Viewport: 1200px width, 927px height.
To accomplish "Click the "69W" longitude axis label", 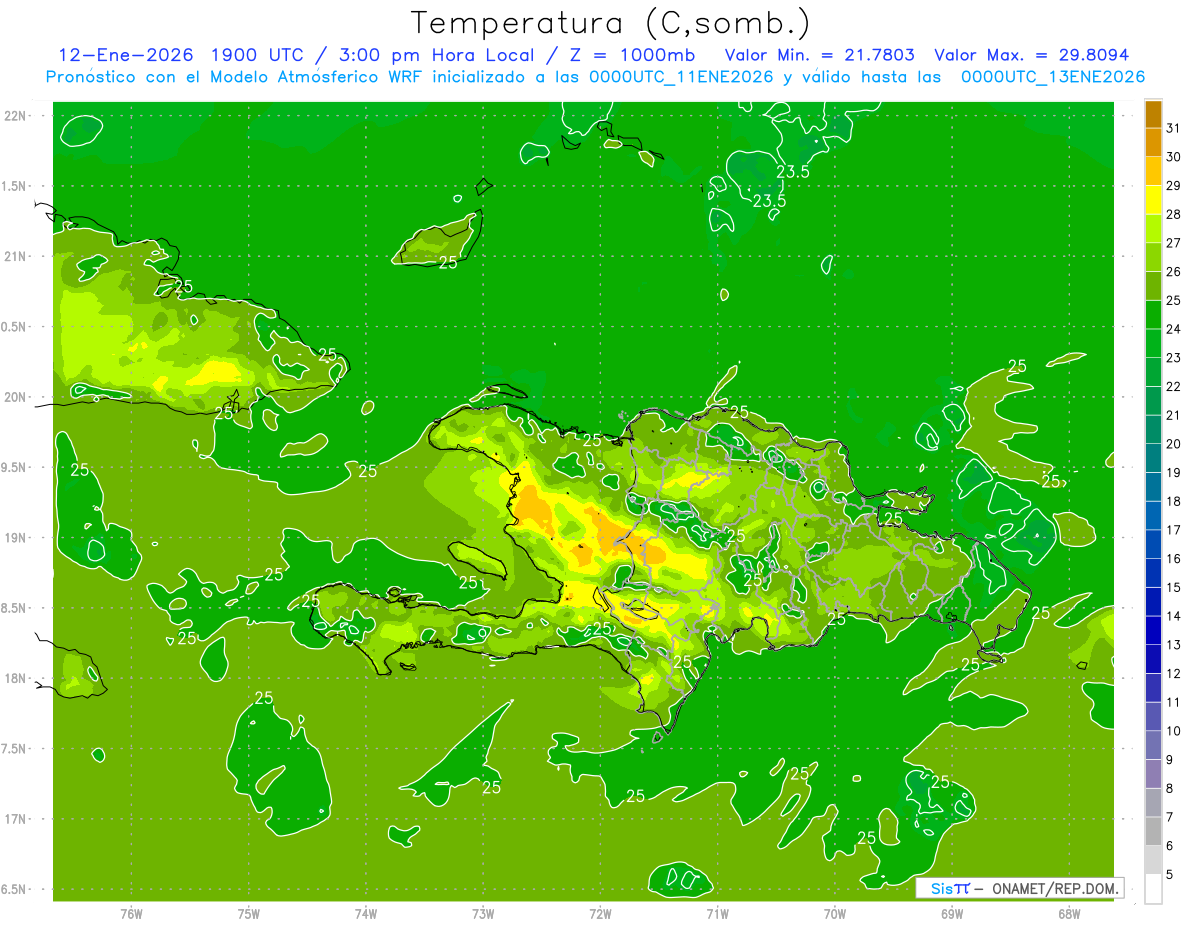I will (952, 913).
